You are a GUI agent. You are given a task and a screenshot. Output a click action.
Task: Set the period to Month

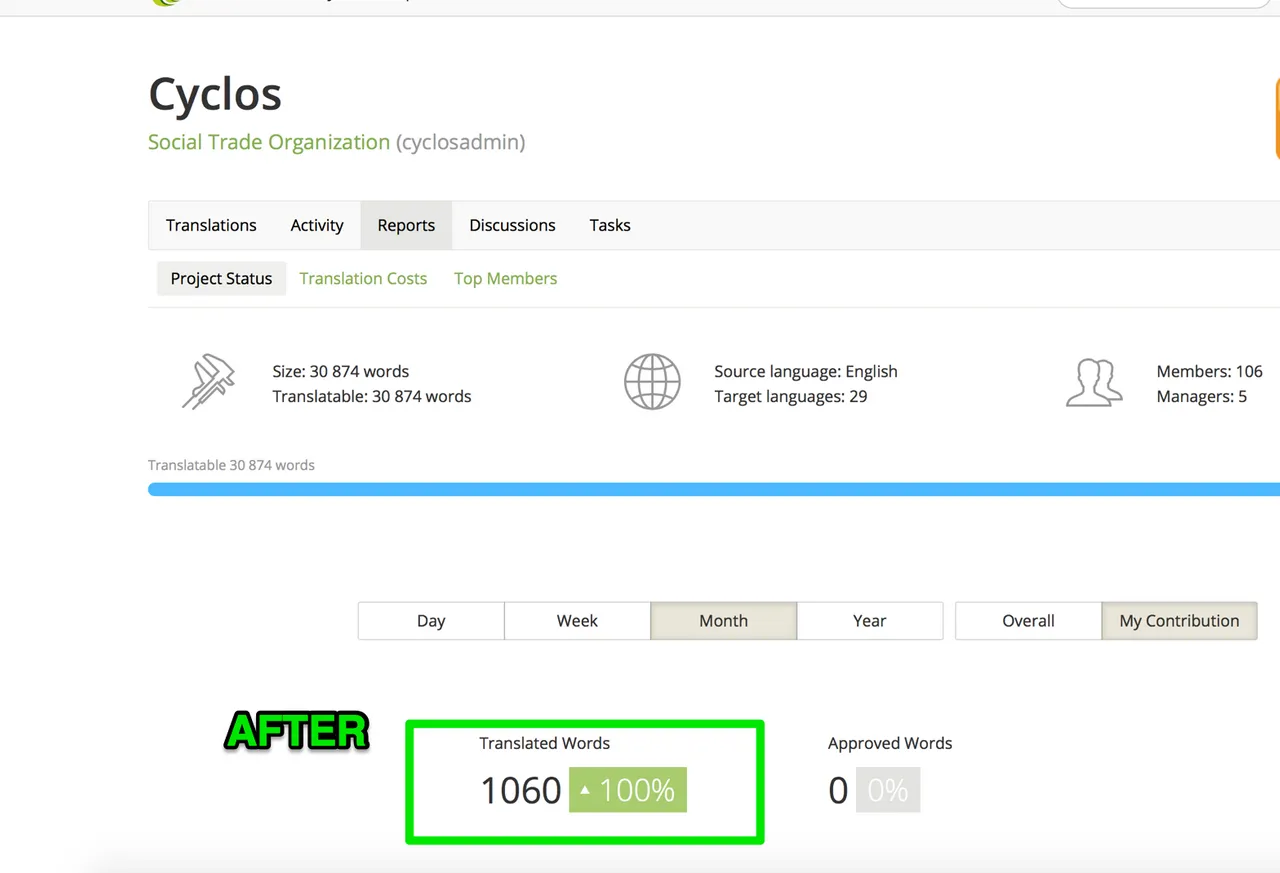(723, 620)
